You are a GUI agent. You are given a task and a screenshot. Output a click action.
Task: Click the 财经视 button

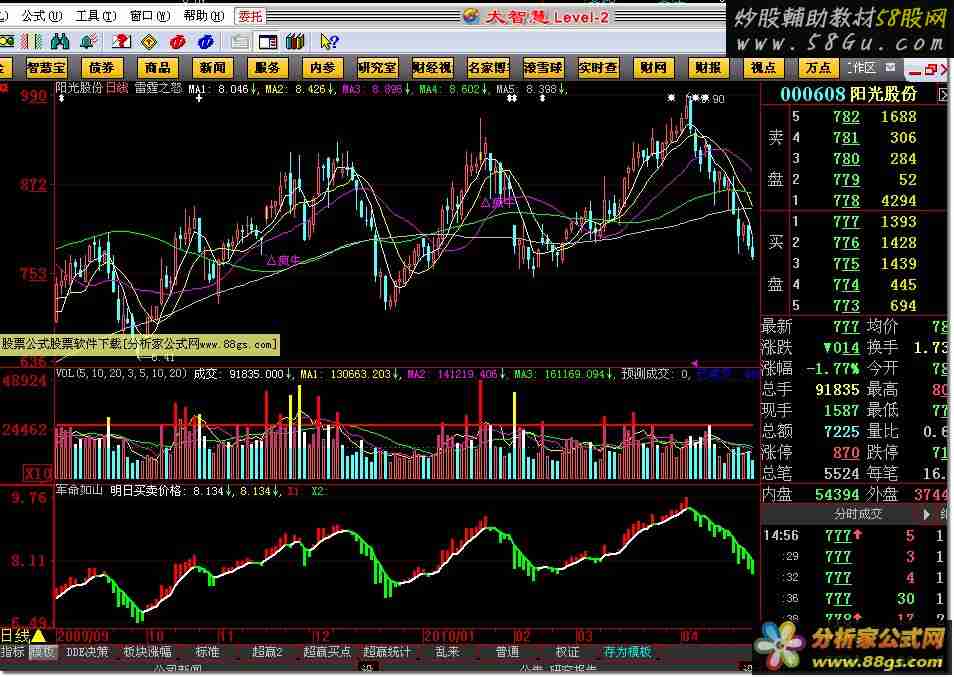[x=433, y=68]
